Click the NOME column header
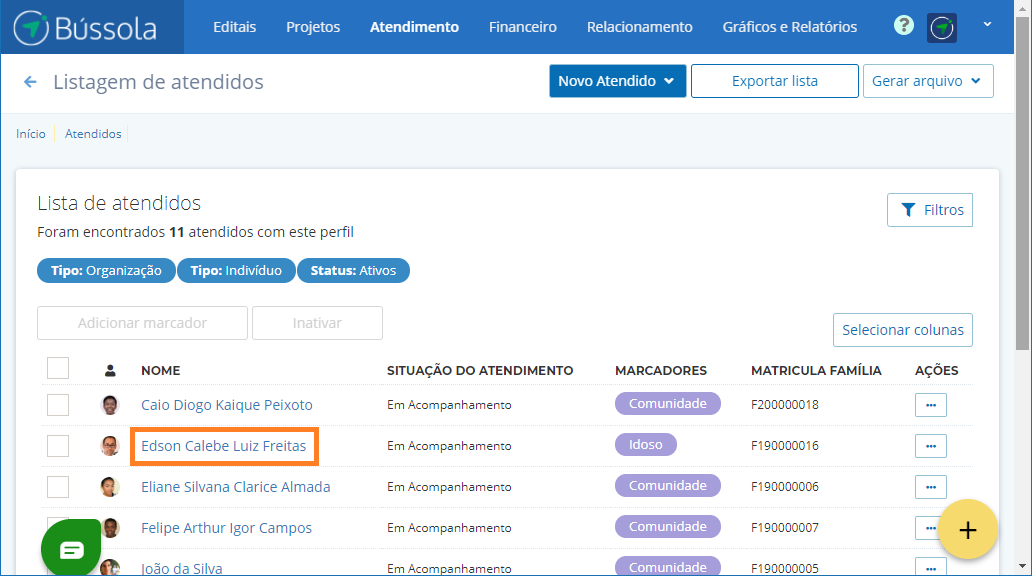 161,371
